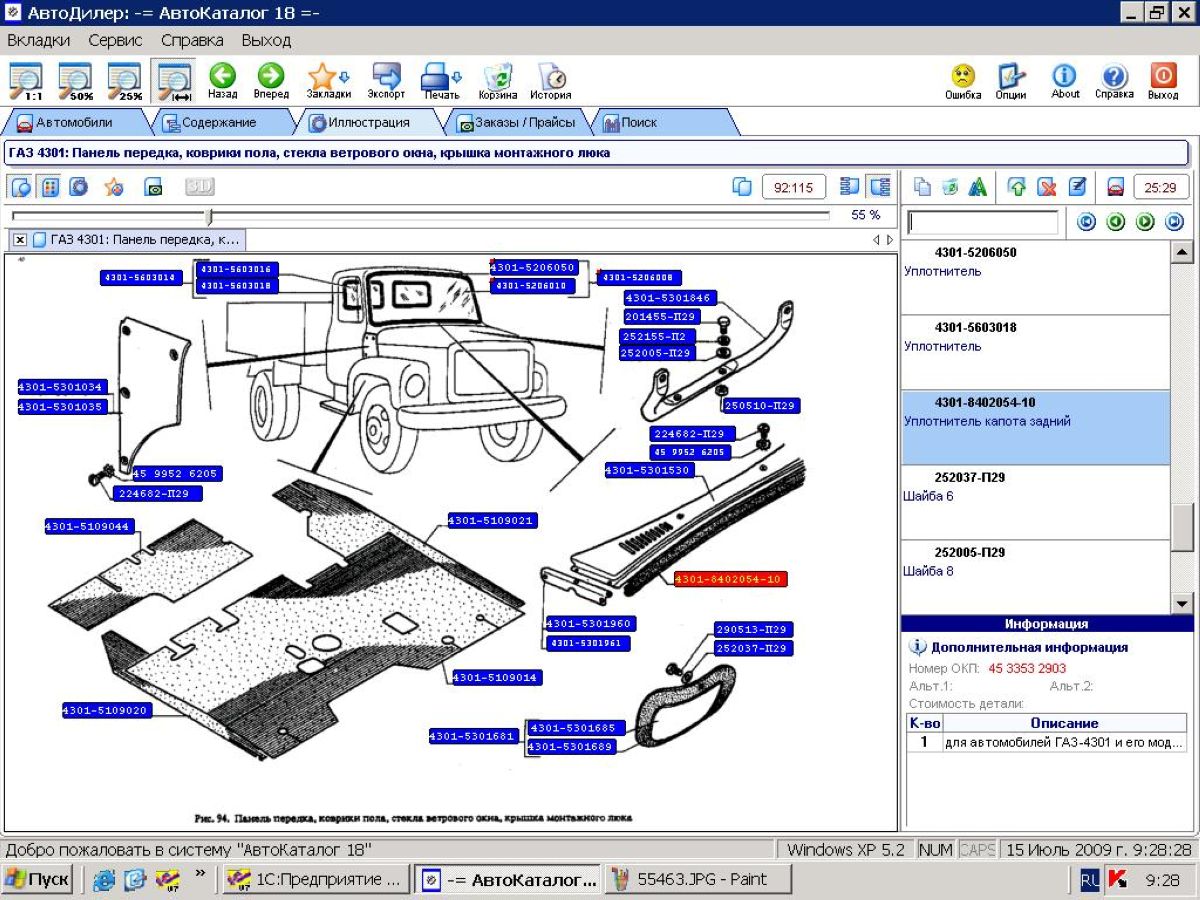The width and height of the screenshot is (1200, 900).
Task: Open the Справка help icon
Action: pyautogui.click(x=1114, y=80)
